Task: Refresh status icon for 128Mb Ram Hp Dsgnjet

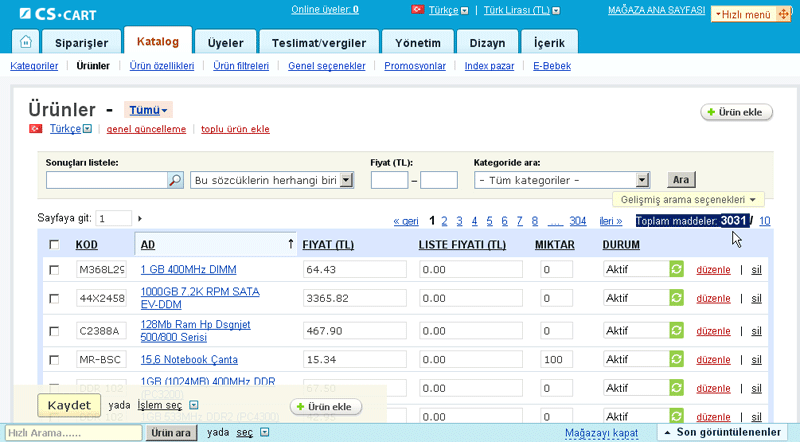Action: pos(677,330)
